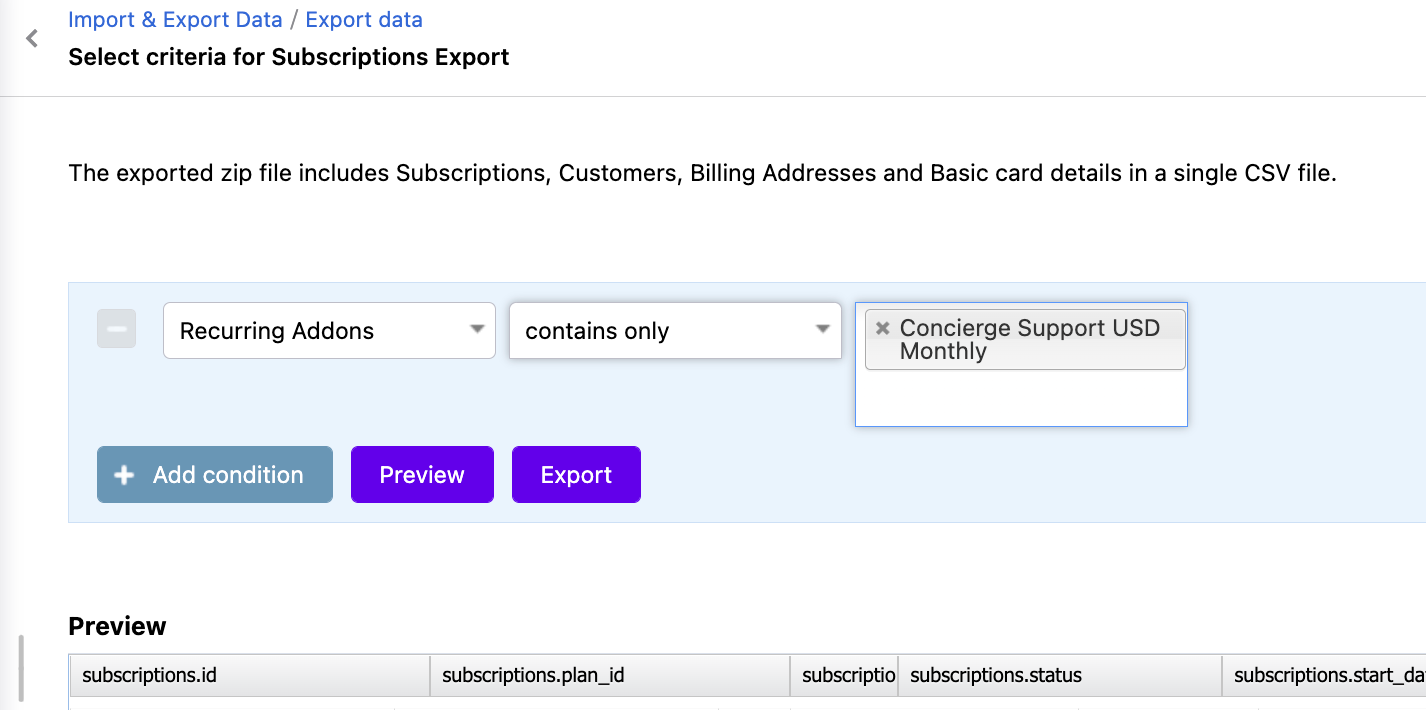Select the Concierge Support USD Monthly chip
The height and width of the screenshot is (710, 1426).
[x=1026, y=340]
